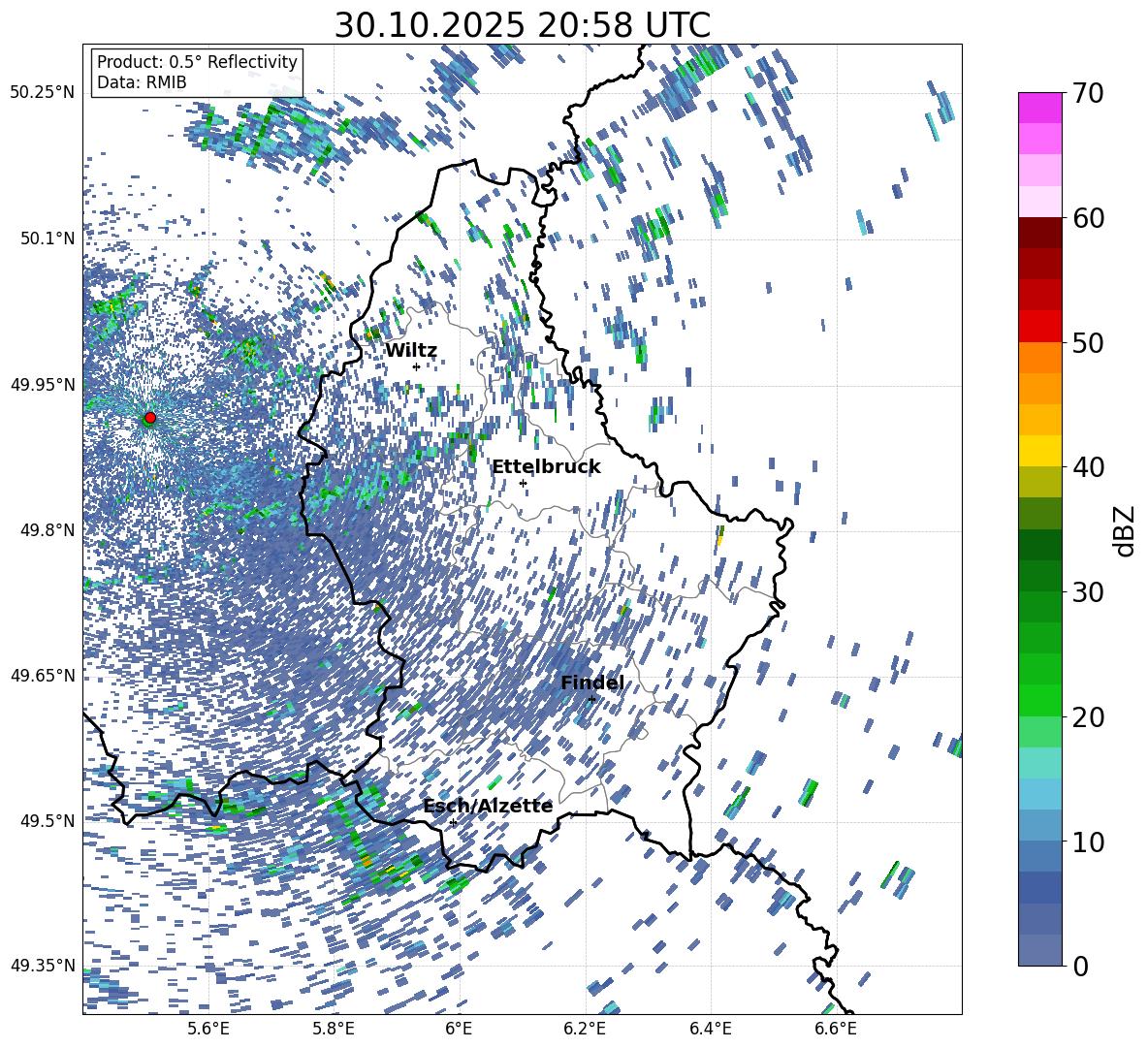Click the 'Data: RMIB' text
Image resolution: width=1148 pixels, height=1048 pixels.
pyautogui.click(x=142, y=82)
